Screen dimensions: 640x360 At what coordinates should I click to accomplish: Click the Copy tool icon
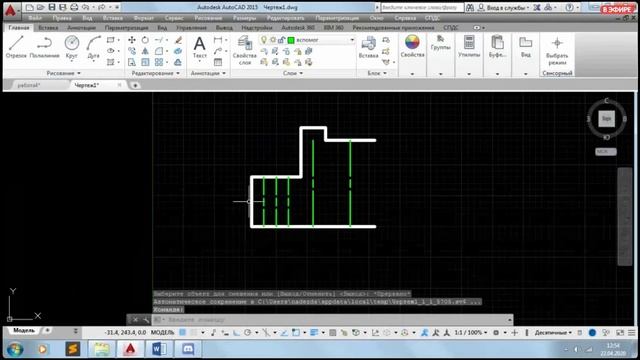[x=132, y=51]
